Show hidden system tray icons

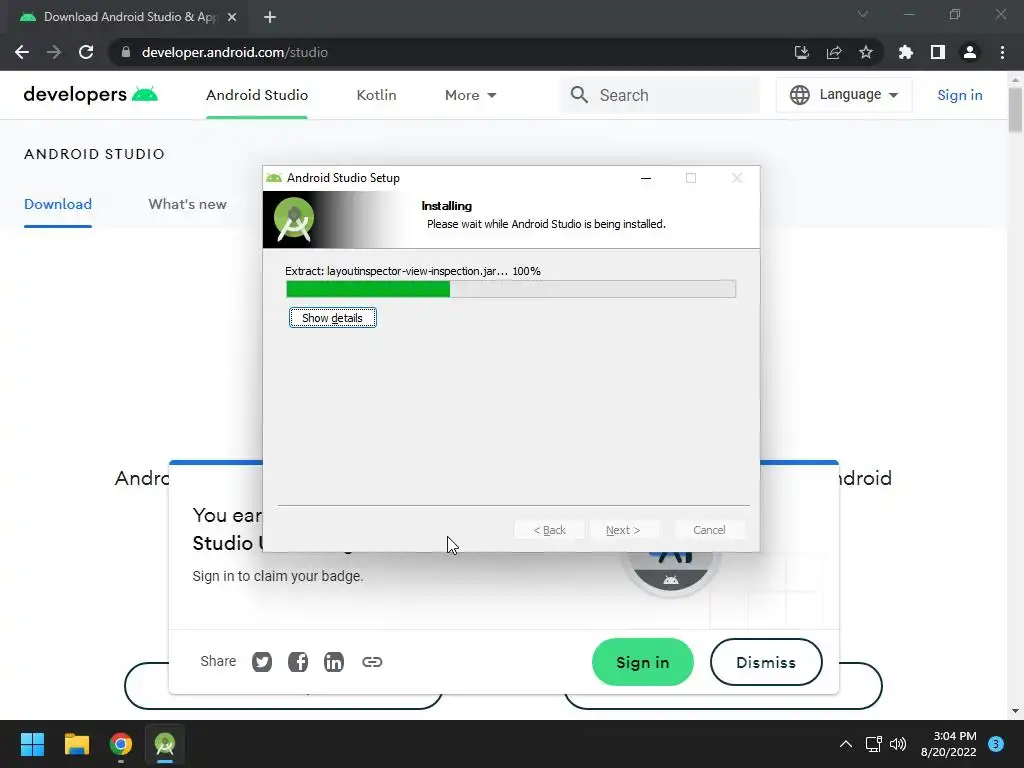(846, 744)
